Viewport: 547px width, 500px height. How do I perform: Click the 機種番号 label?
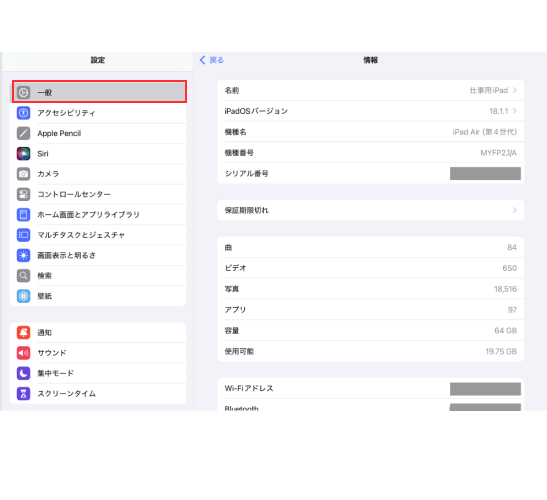click(239, 153)
